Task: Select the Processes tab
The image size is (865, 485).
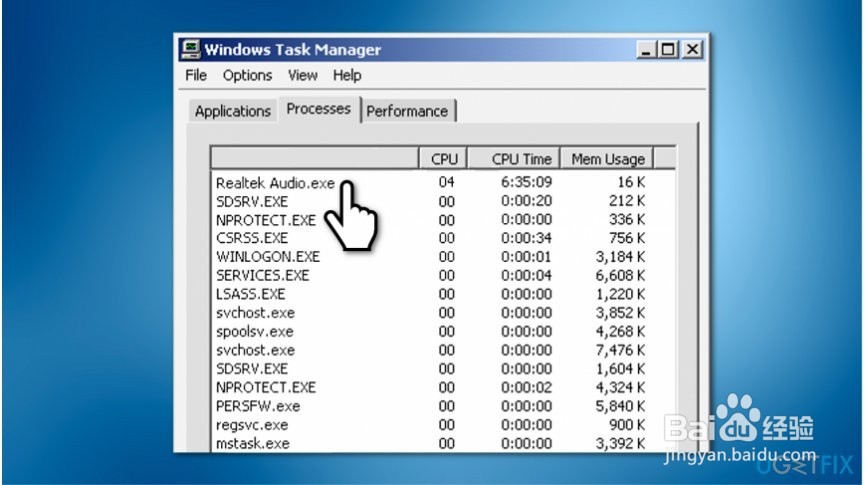Action: (318, 109)
